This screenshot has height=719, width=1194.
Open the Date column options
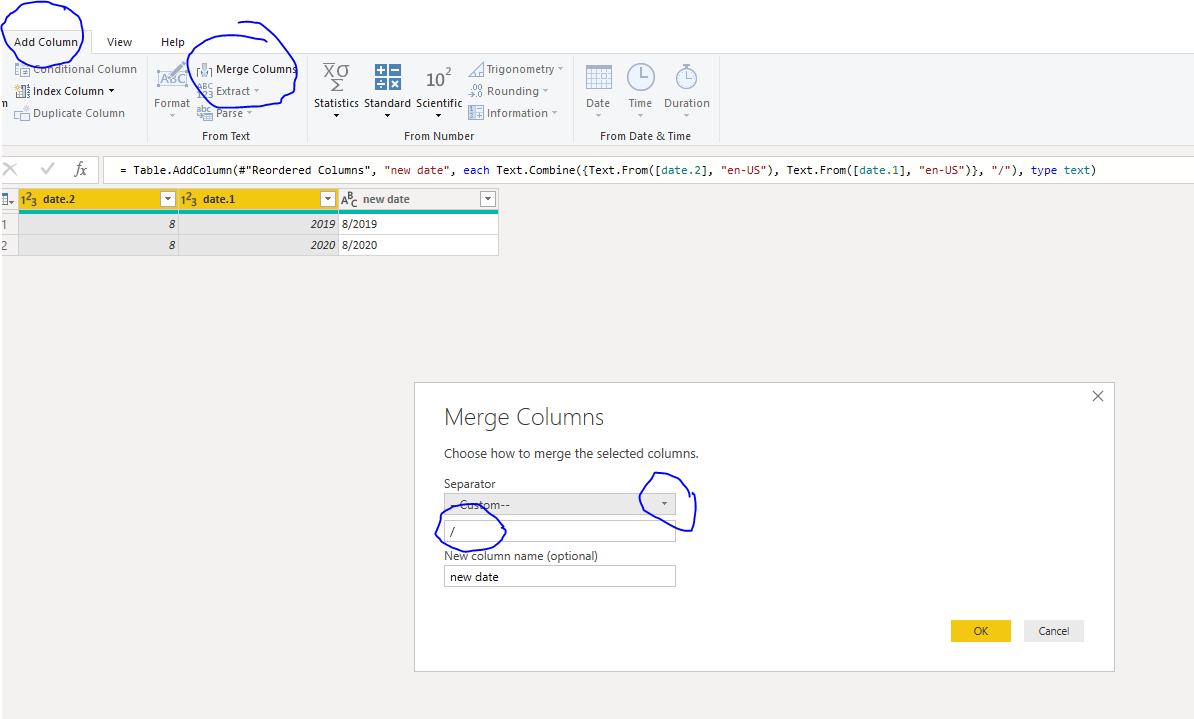pyautogui.click(x=598, y=90)
